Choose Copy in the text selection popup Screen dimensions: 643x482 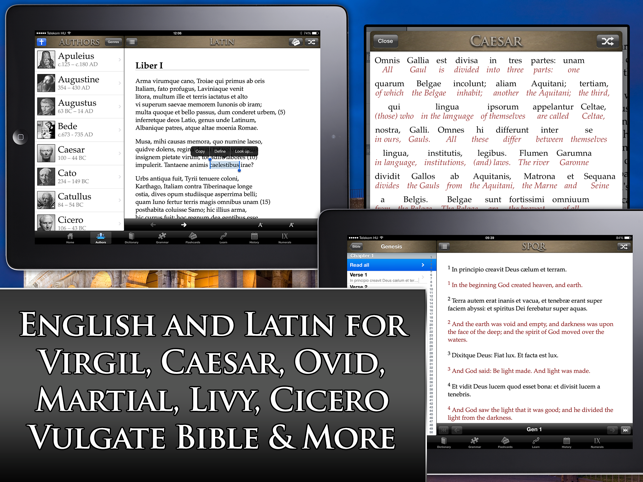(201, 151)
